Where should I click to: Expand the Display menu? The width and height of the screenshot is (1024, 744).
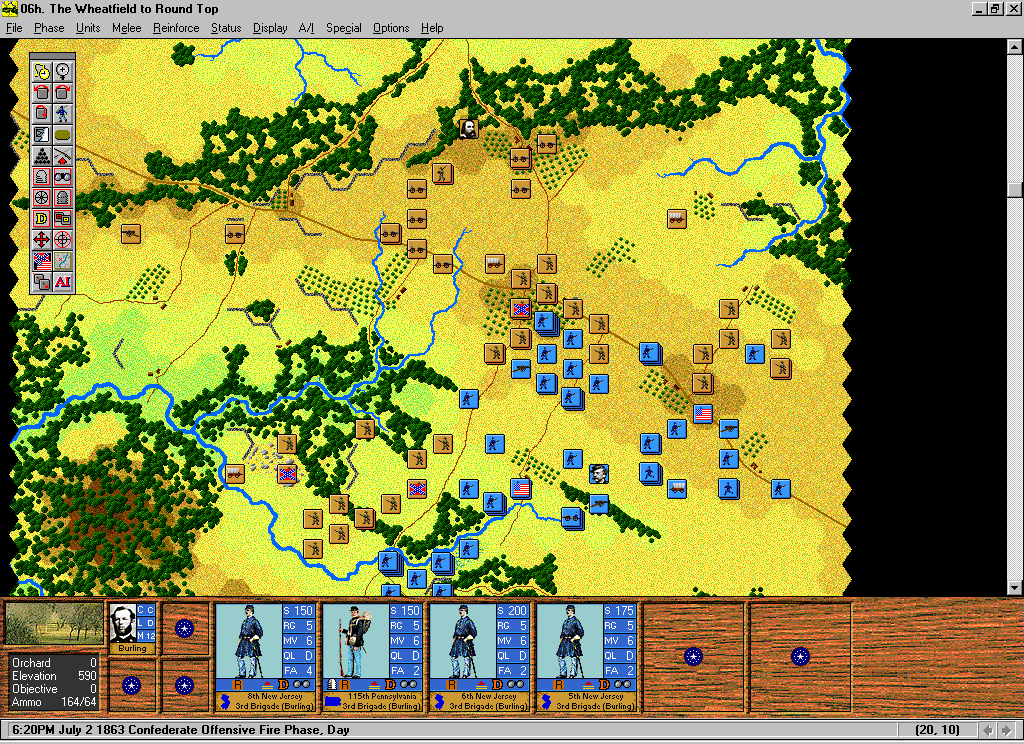click(270, 28)
